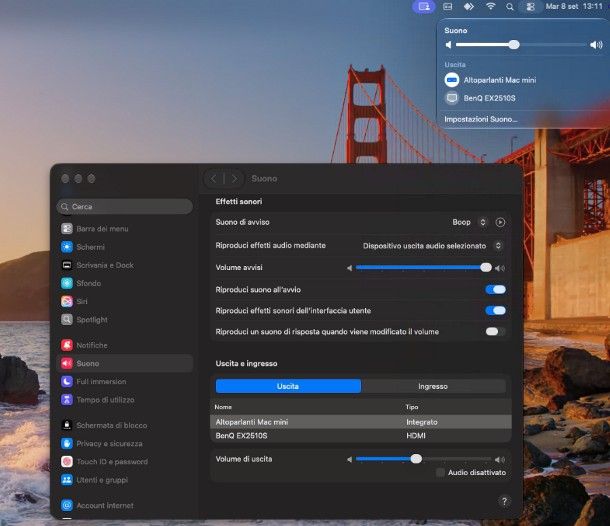Select Altoparlanti Mac mini output row

(x=361, y=422)
